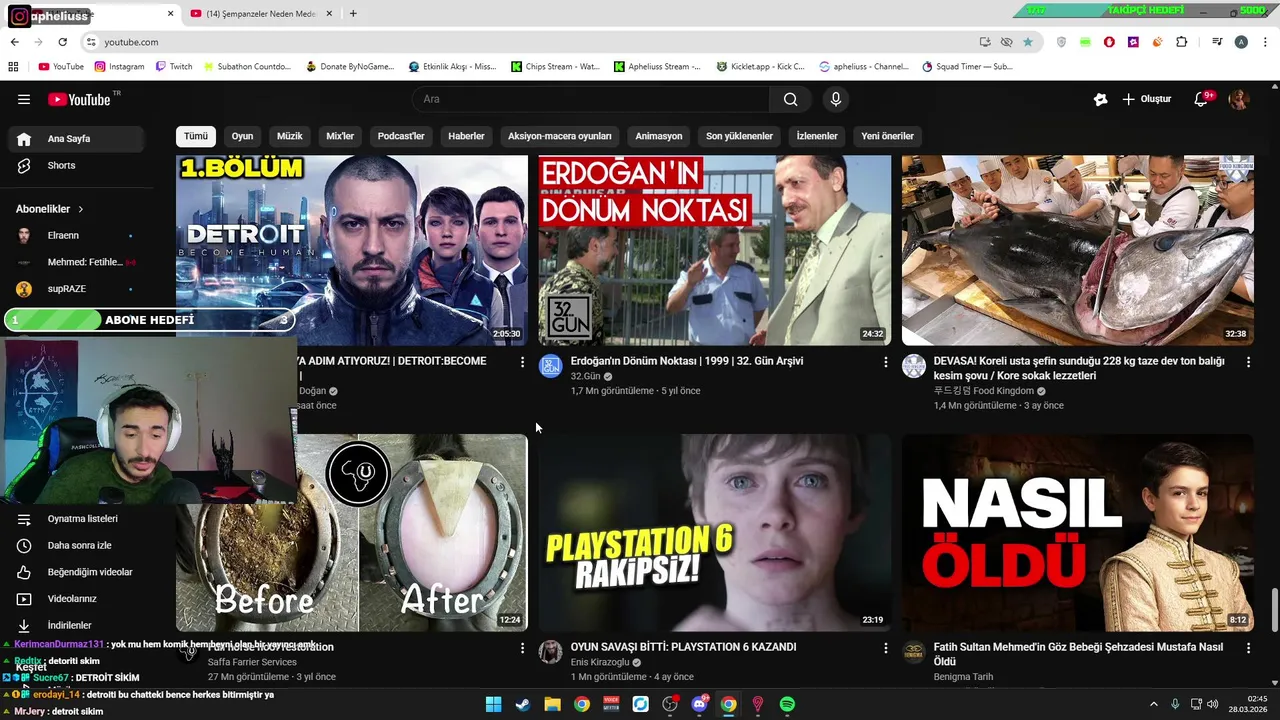Screen dimensions: 1280x720
Task: Open Enis Kirazoglu channel avatar
Action: click(551, 652)
